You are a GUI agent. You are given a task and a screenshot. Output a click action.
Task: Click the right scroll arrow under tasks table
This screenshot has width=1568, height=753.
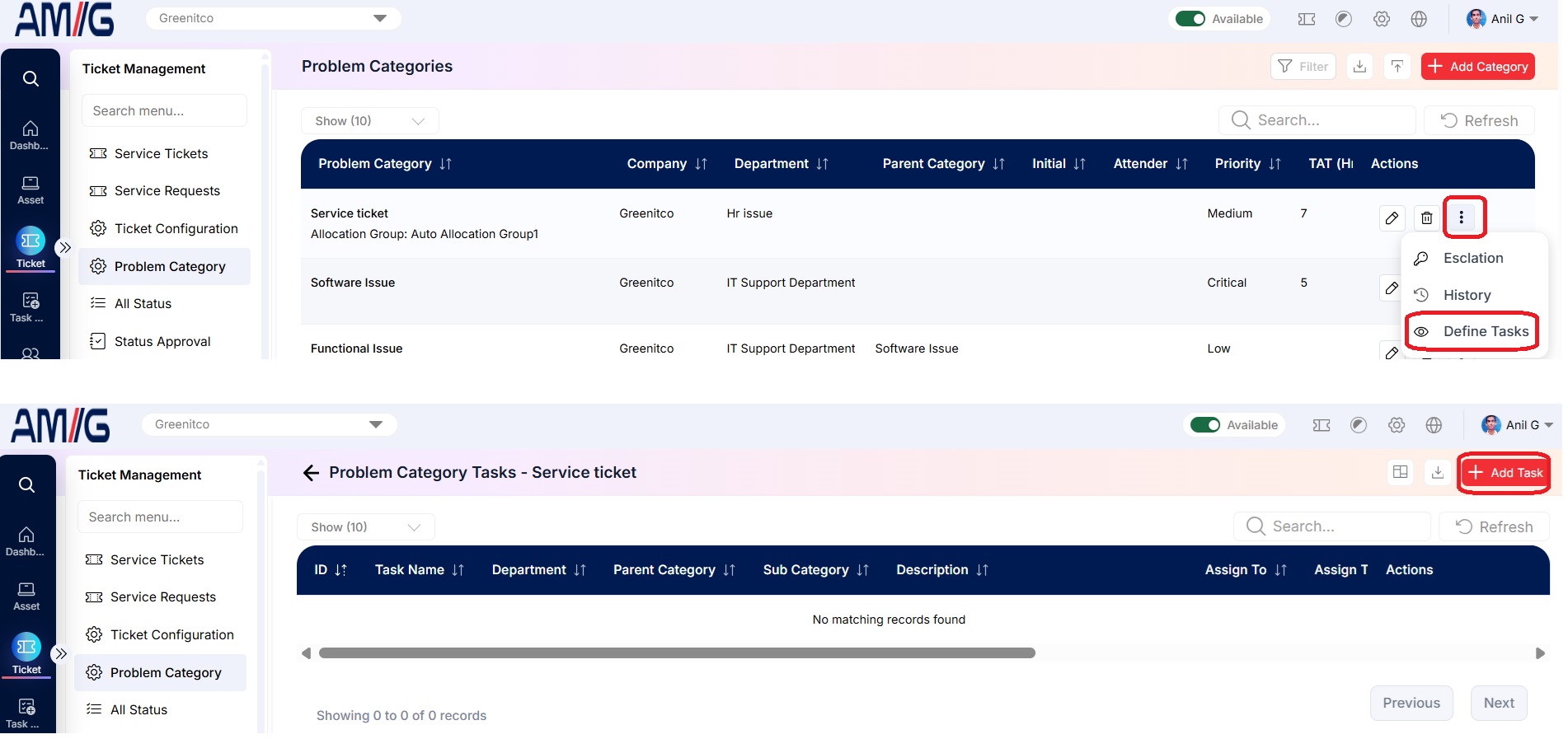coord(1540,653)
